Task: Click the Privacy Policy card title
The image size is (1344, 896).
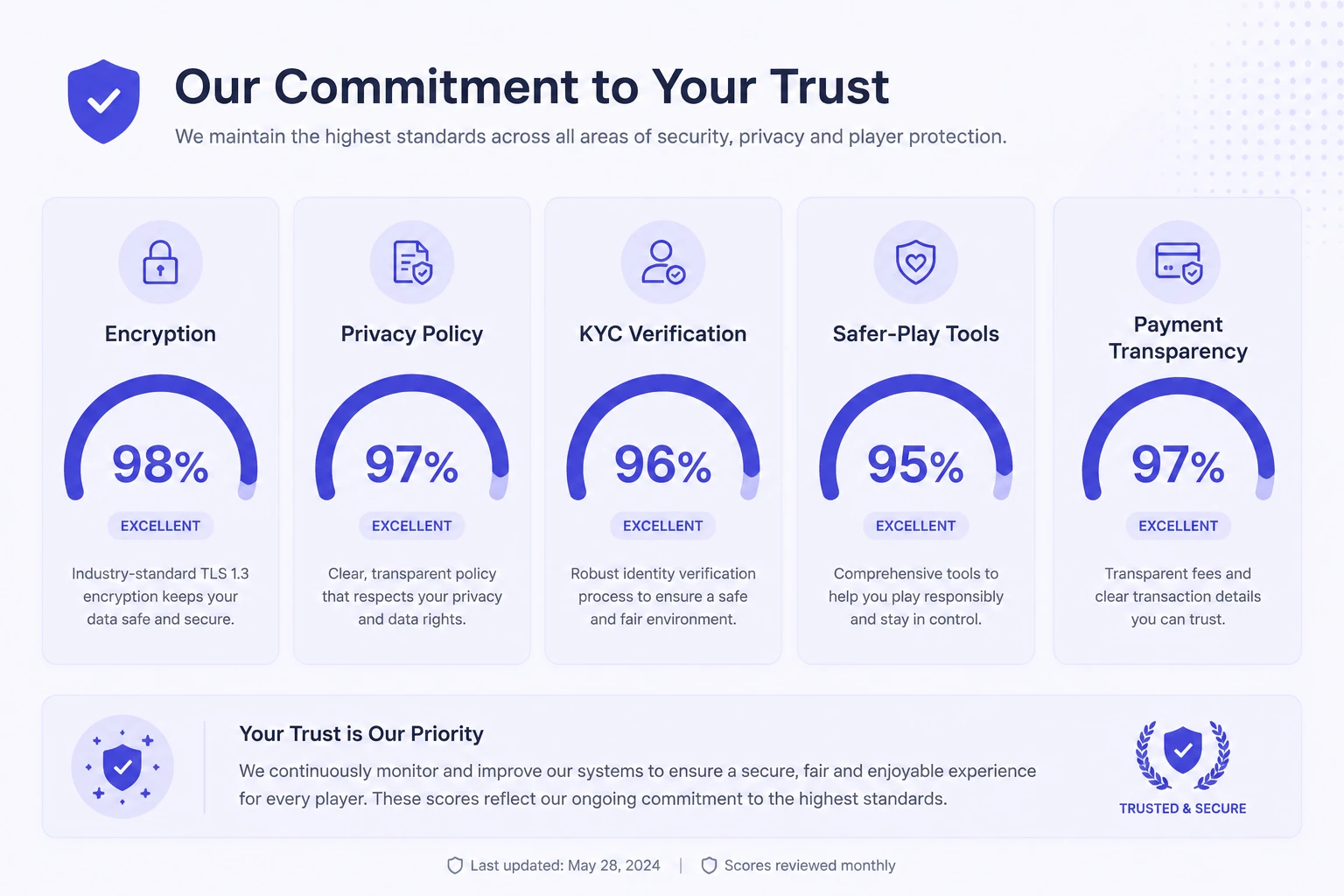Action: [x=412, y=334]
